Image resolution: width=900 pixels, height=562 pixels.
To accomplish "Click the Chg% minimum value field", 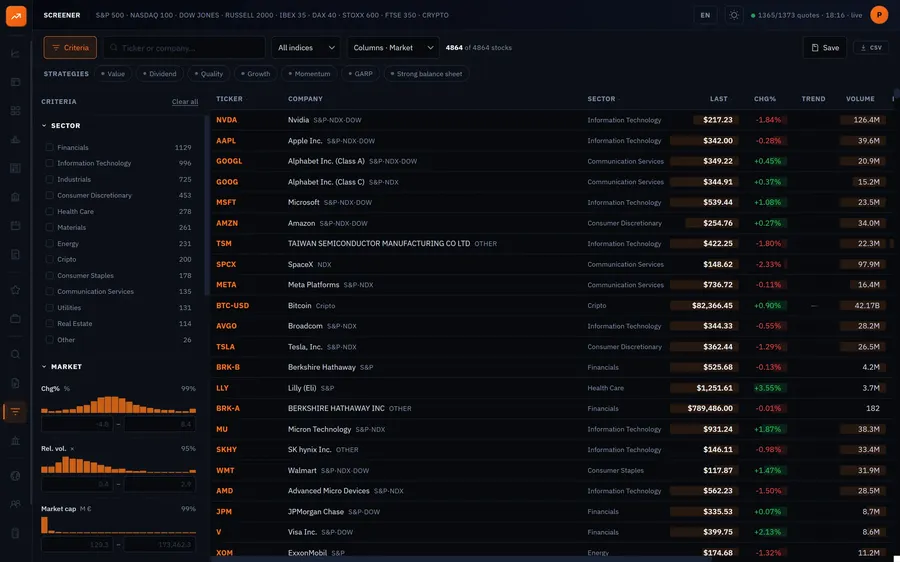I will tap(77, 424).
